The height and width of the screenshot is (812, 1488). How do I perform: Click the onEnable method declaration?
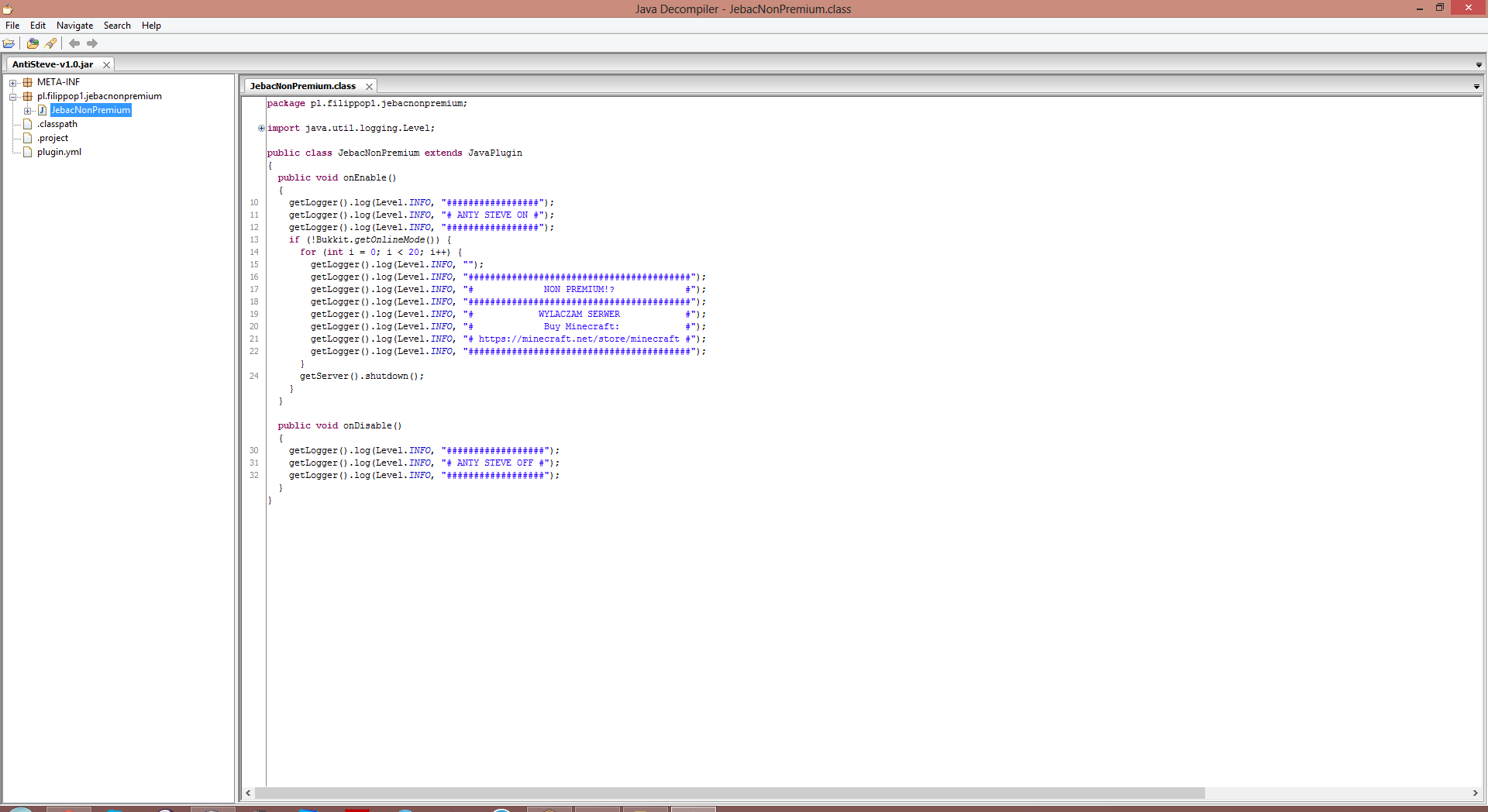pos(337,178)
